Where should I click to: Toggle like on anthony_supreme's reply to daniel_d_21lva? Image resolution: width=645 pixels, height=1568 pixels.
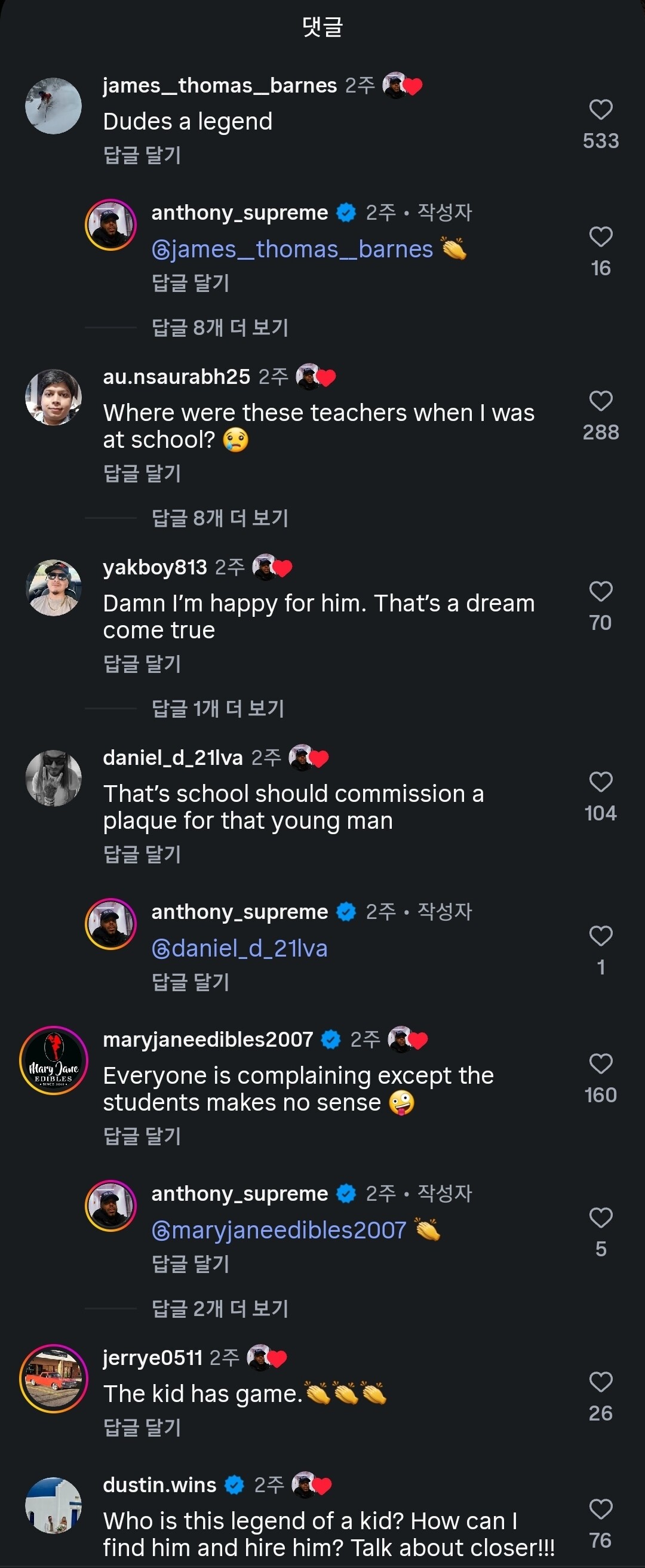pyautogui.click(x=601, y=936)
